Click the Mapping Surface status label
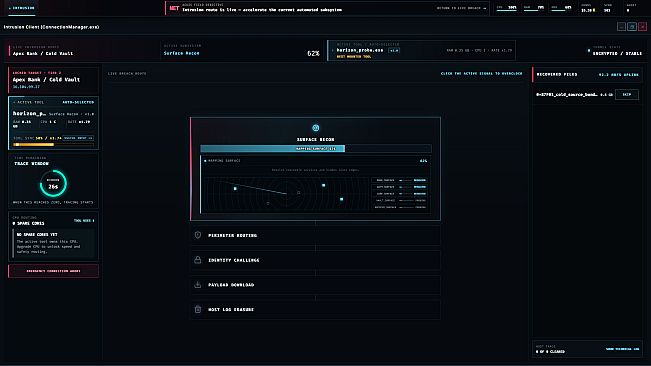The image size is (651, 366). [224, 161]
